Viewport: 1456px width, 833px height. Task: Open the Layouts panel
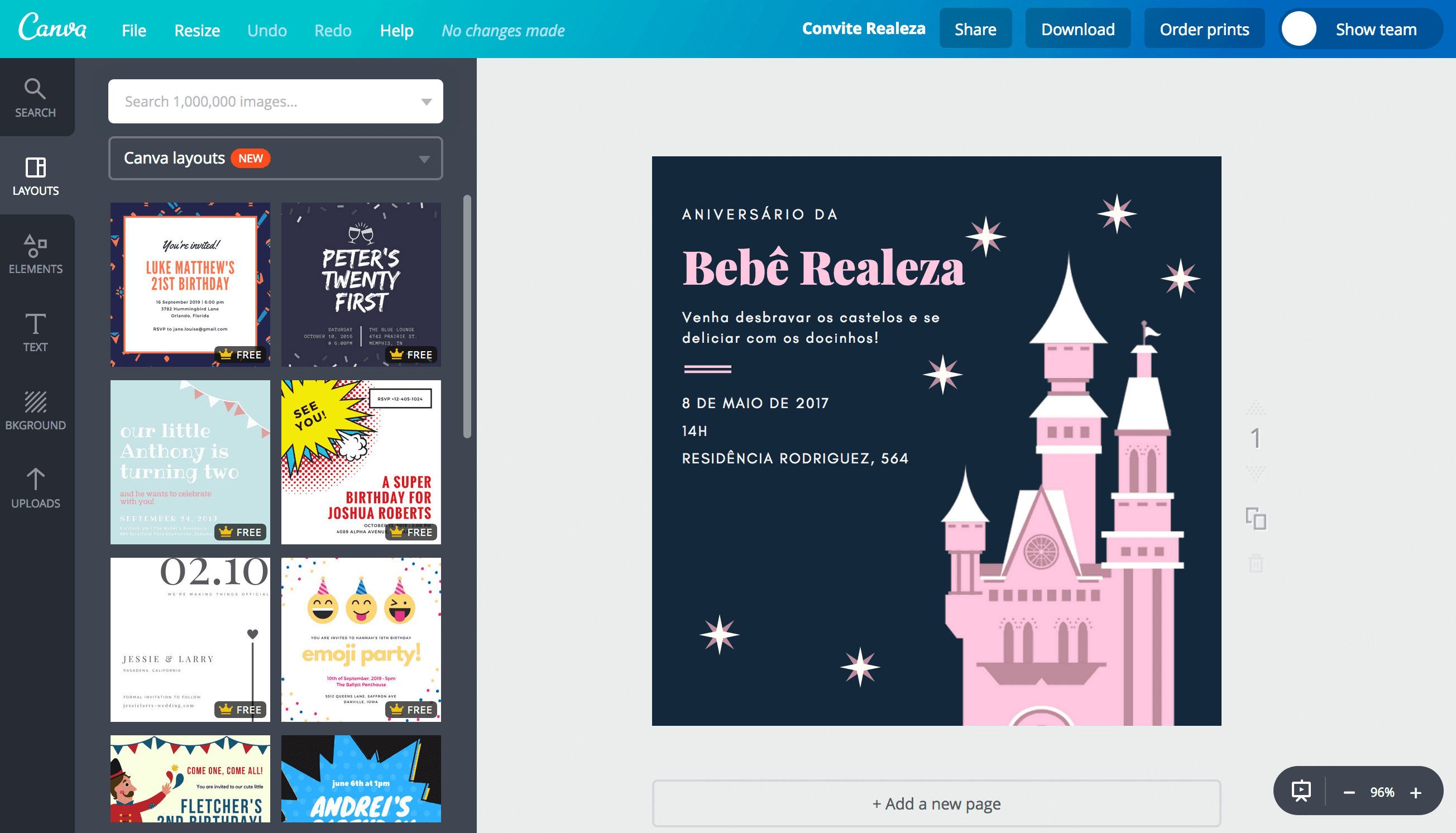tap(36, 176)
